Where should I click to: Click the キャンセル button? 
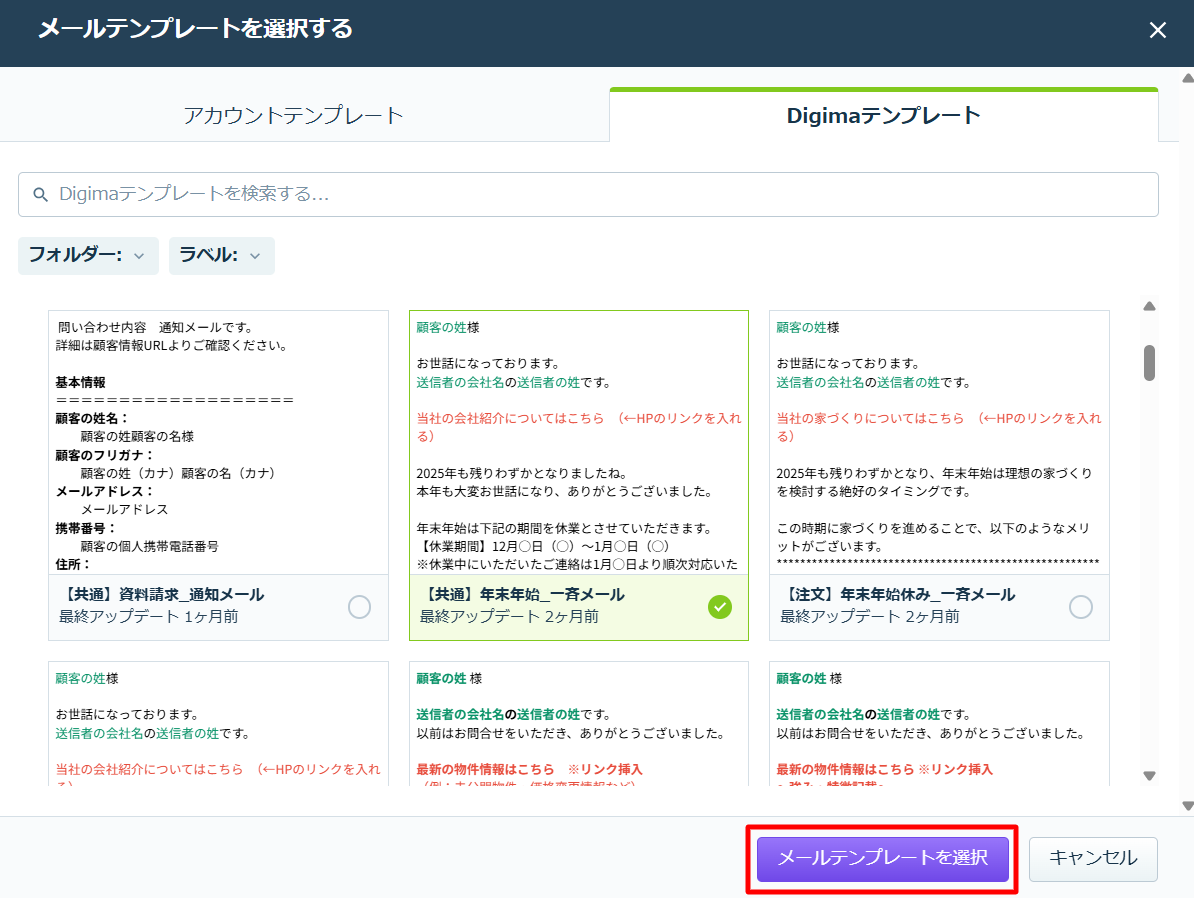tap(1093, 859)
